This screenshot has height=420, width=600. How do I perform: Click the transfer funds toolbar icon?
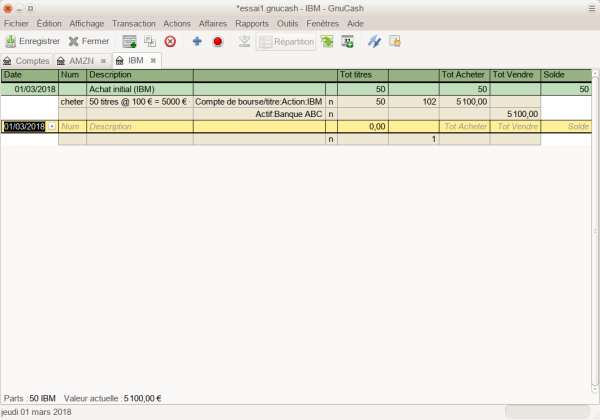point(374,41)
